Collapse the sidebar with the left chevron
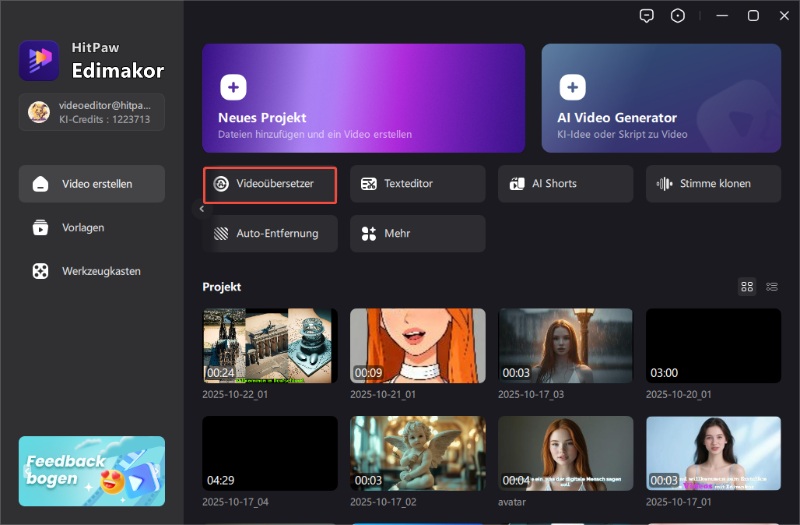The image size is (800, 525). point(202,209)
